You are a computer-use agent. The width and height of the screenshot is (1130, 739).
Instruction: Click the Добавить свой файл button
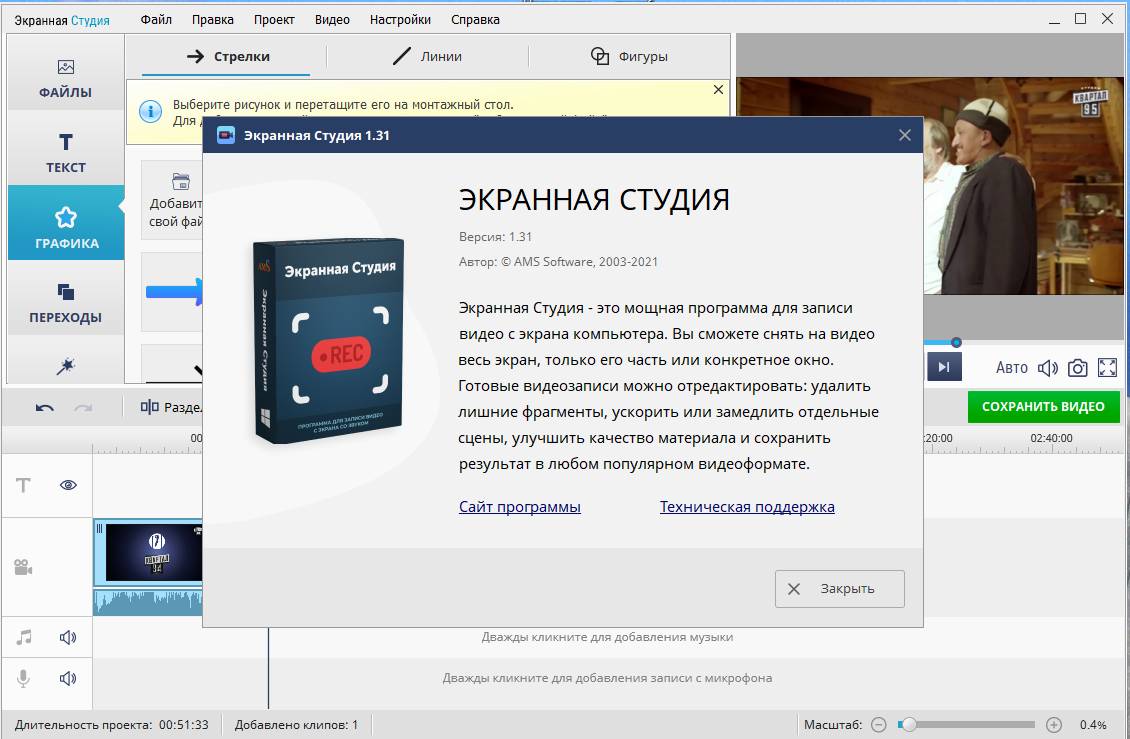(173, 200)
